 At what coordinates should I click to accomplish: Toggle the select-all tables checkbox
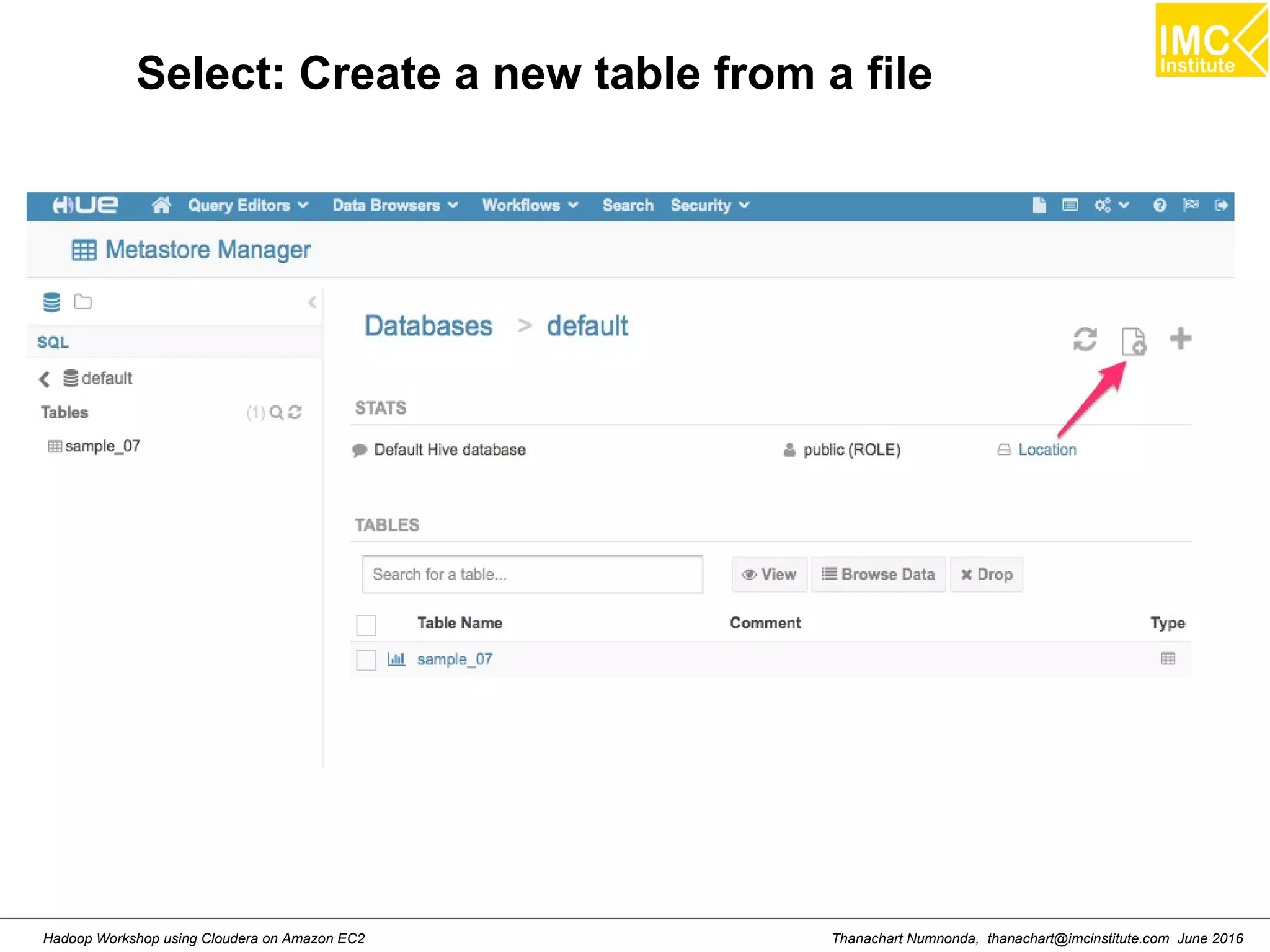tap(366, 625)
